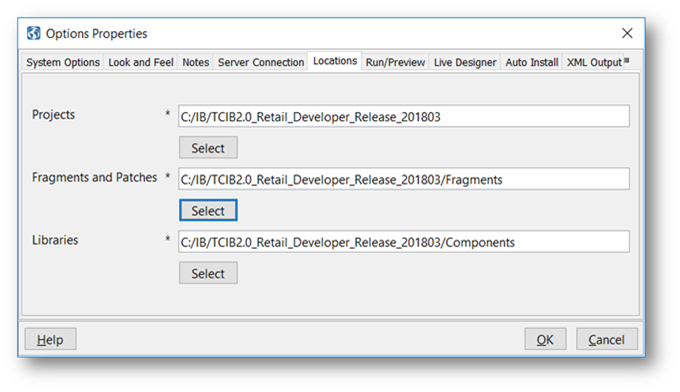Confirm the settings with OK
The width and height of the screenshot is (680, 392).
[545, 340]
